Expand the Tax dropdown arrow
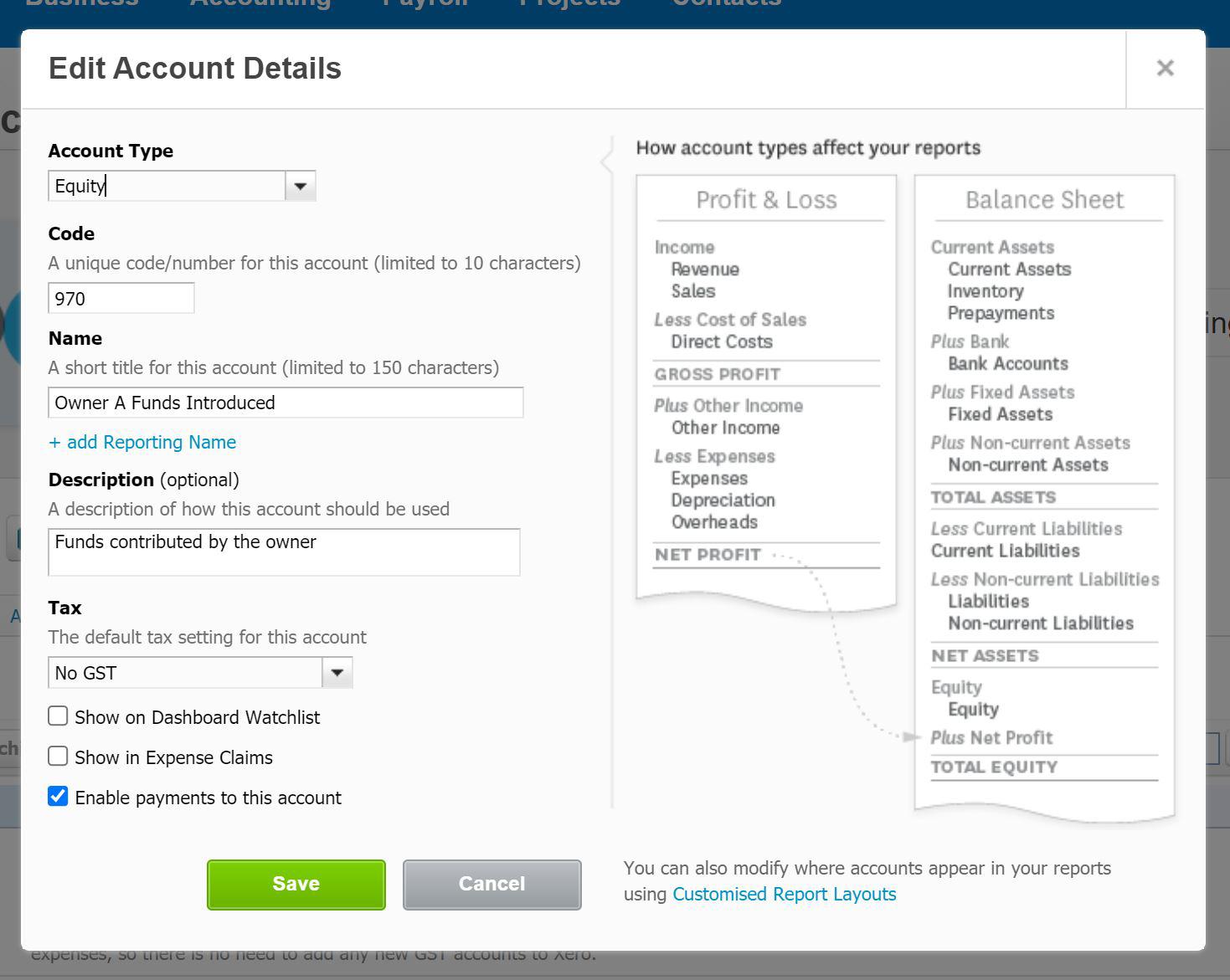The image size is (1230, 980). [337, 673]
